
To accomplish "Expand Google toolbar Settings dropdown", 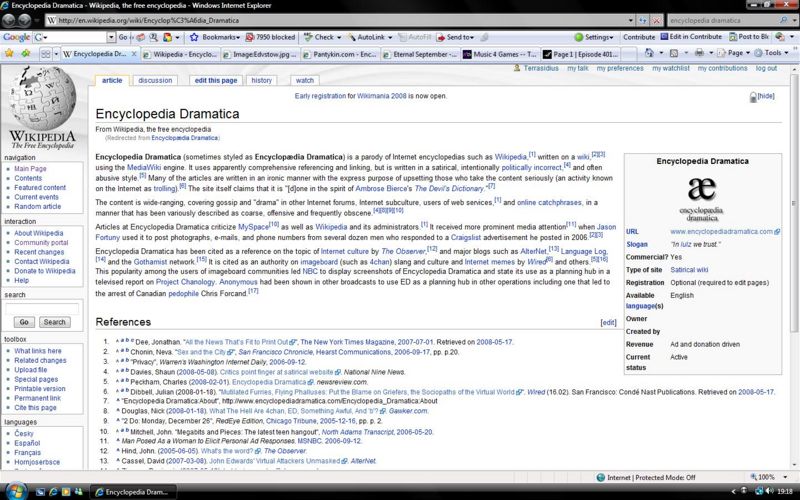I will tap(600, 37).
